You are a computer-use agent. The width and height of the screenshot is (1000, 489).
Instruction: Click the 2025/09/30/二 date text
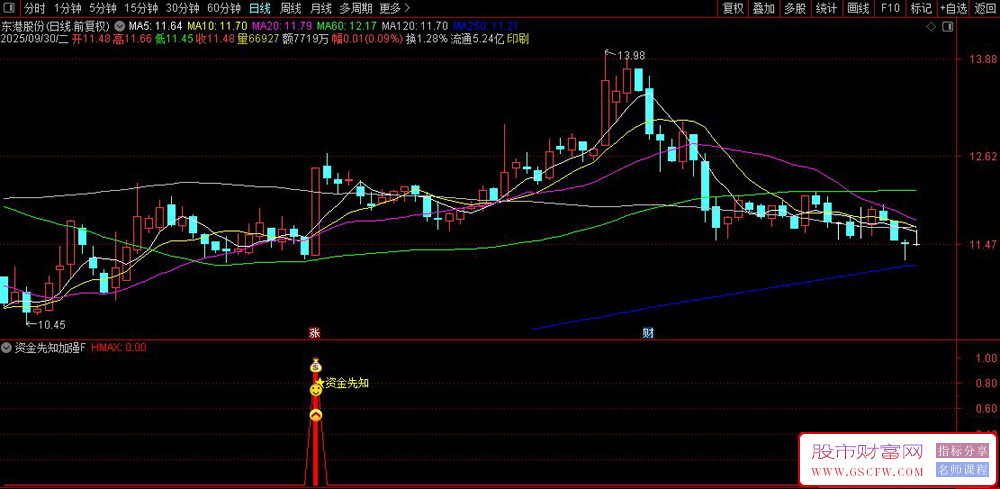(x=35, y=39)
